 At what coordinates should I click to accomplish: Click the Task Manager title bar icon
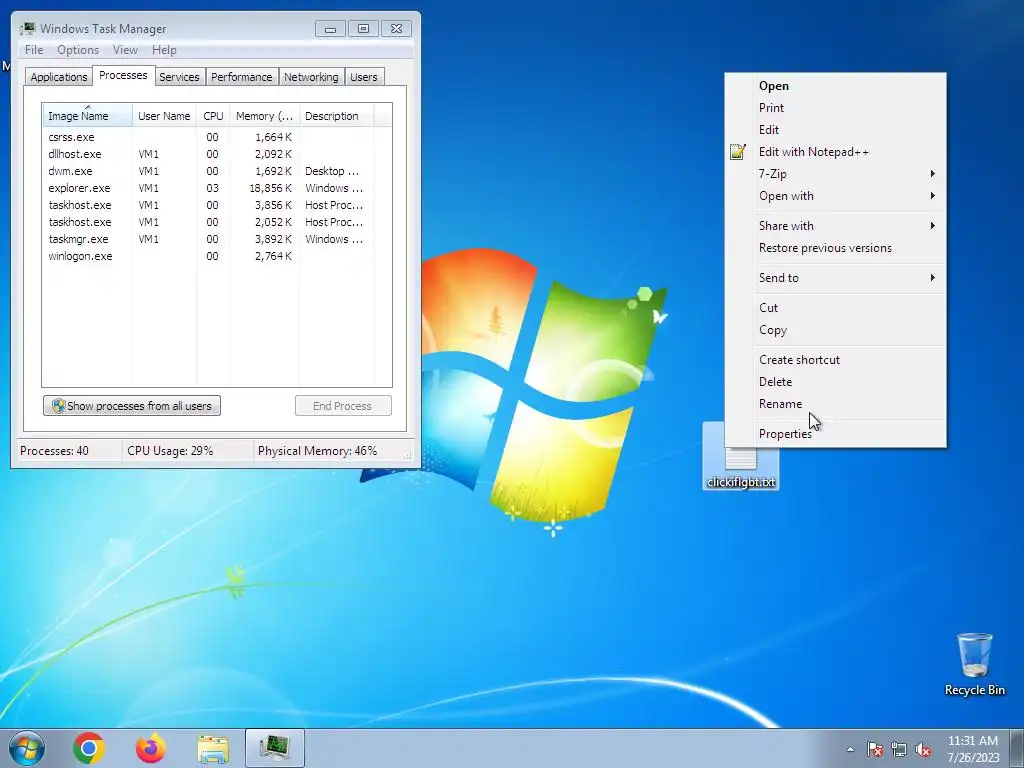(x=27, y=28)
